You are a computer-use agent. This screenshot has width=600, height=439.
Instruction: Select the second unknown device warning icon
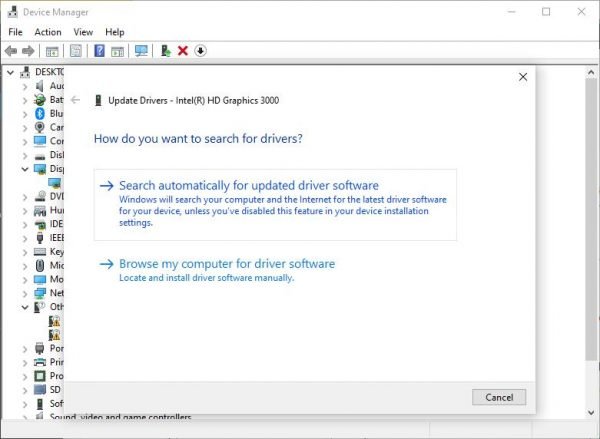[54, 335]
